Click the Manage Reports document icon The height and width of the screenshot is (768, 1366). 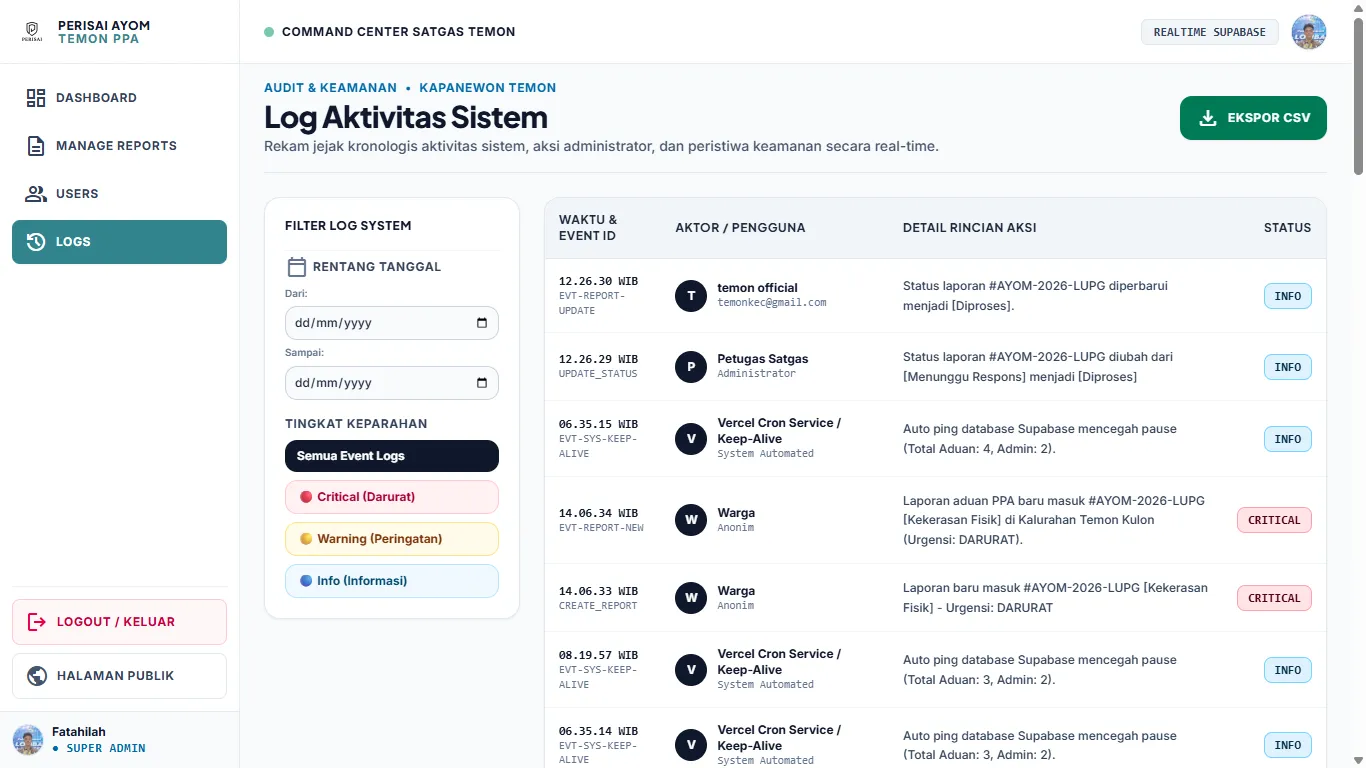[x=36, y=146]
